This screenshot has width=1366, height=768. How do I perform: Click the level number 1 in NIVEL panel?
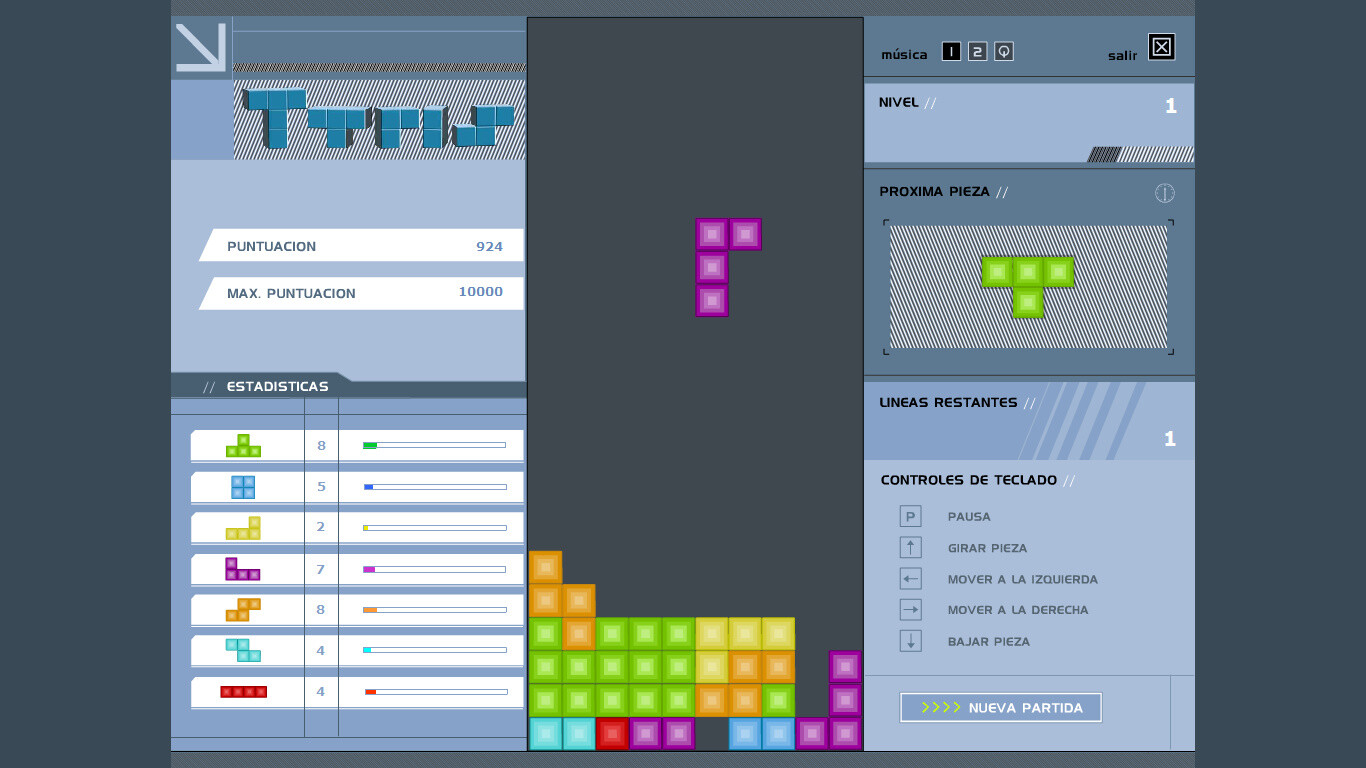pyautogui.click(x=1171, y=106)
